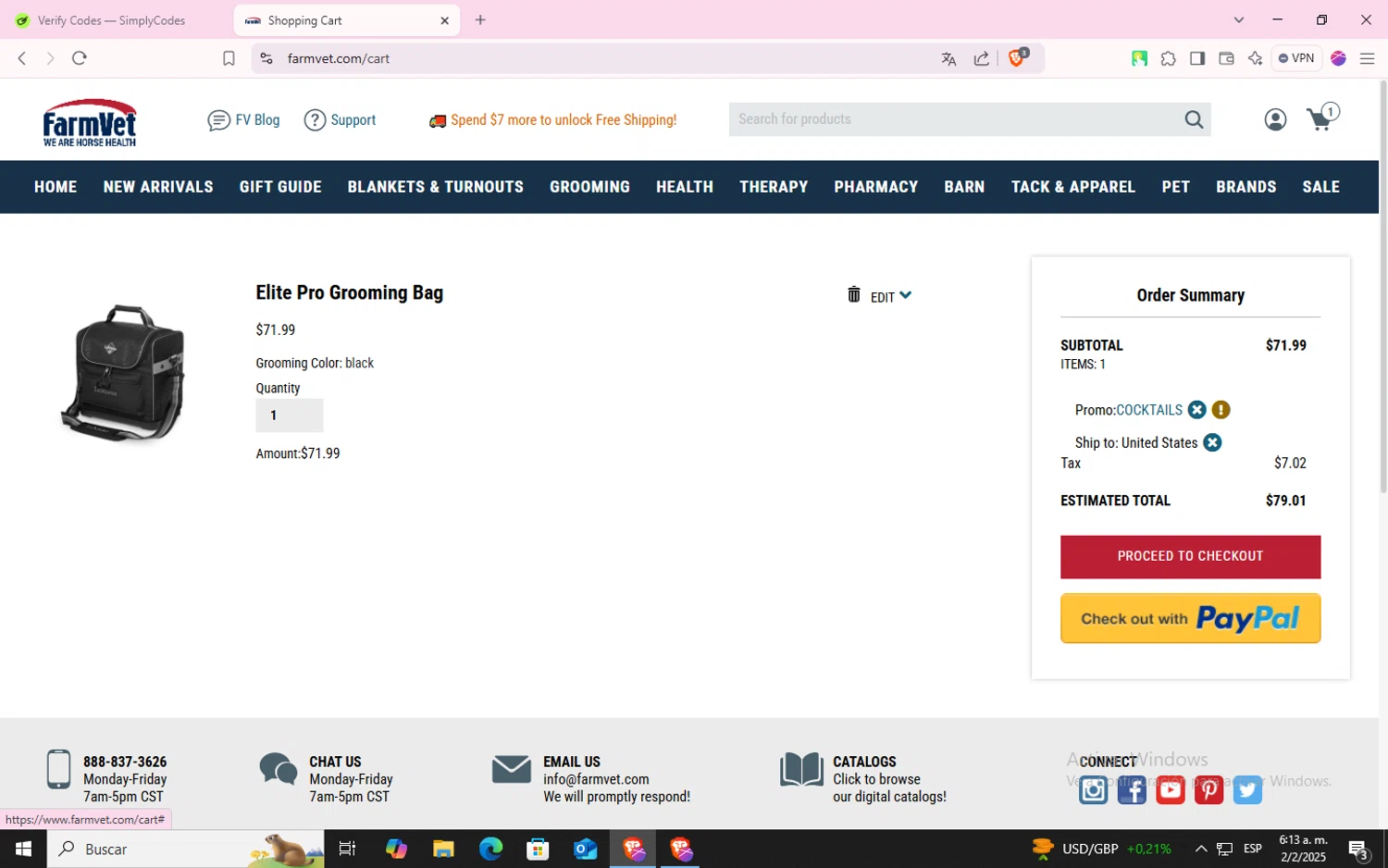
Task: Click the EMAIL US envelope icon
Action: [x=512, y=769]
